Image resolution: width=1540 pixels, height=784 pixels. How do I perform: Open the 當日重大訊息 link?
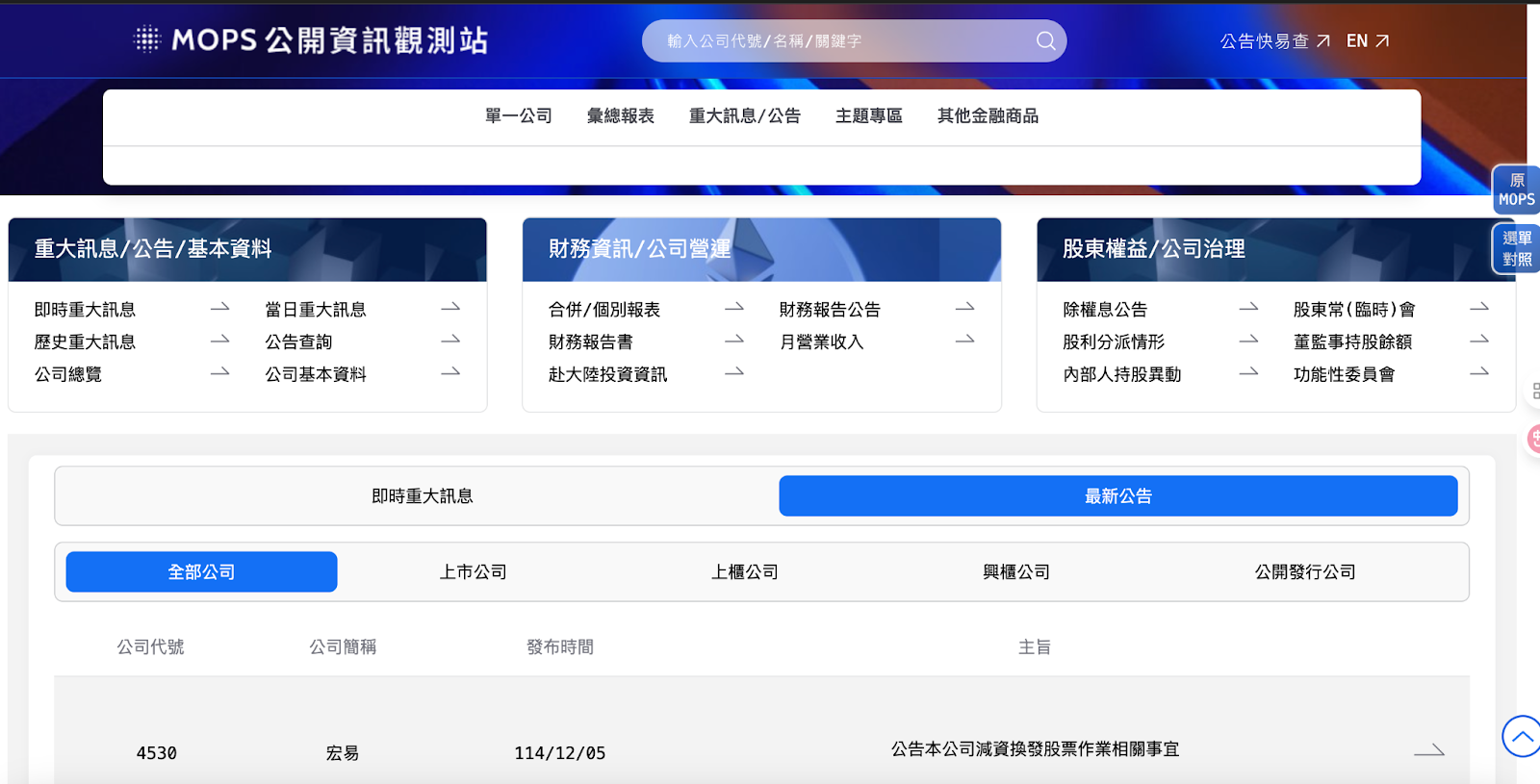click(316, 310)
